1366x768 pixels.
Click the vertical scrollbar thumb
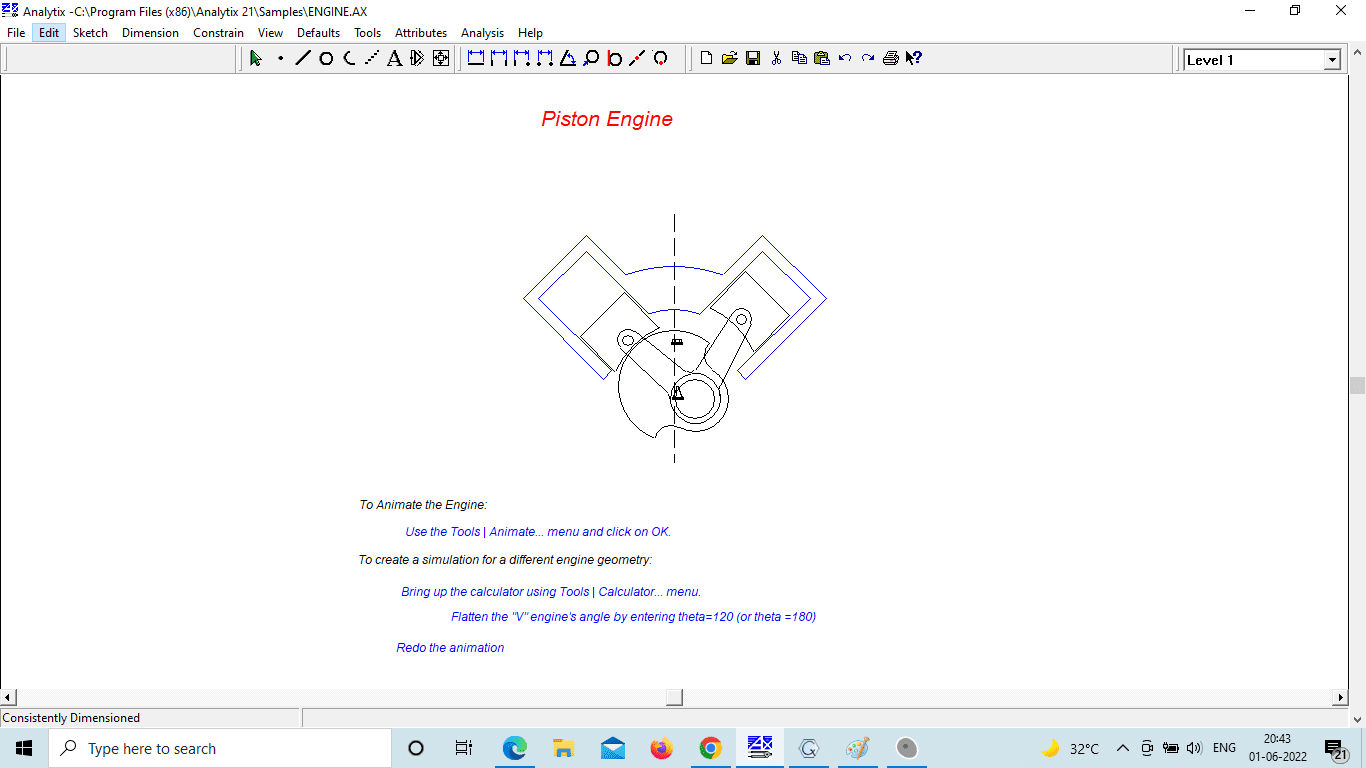pyautogui.click(x=1357, y=385)
